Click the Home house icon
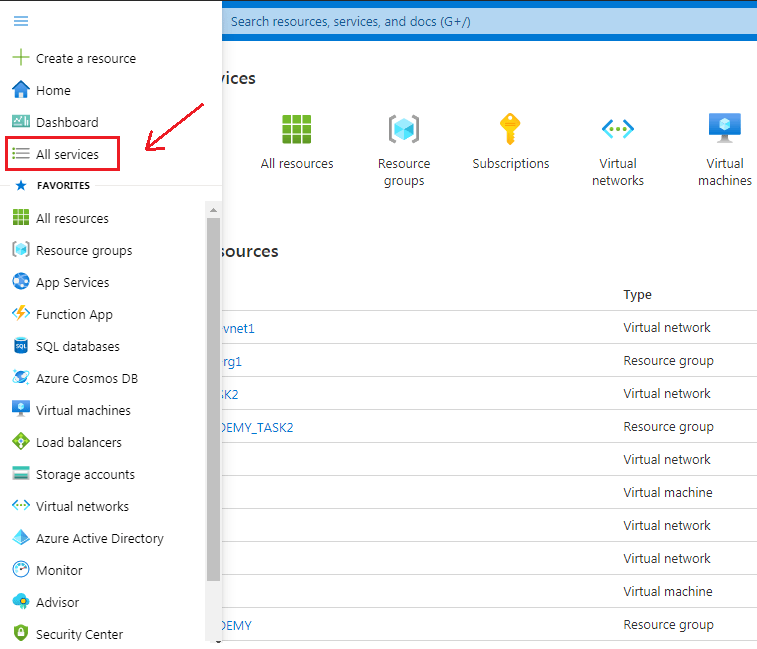 (21, 89)
